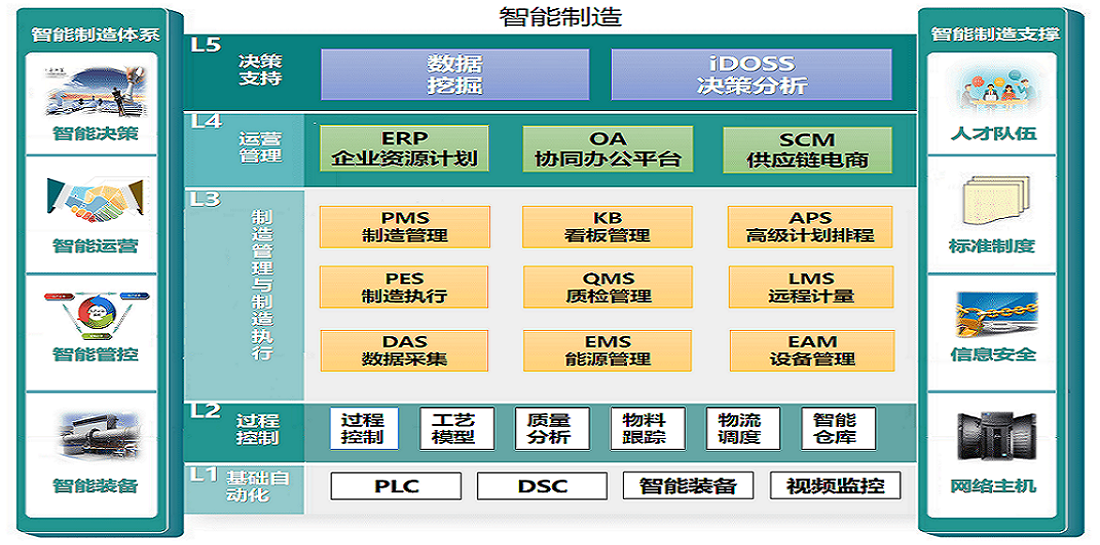Click the DAS 数据采集 box
Image resolution: width=1100 pixels, height=545 pixels.
[405, 350]
